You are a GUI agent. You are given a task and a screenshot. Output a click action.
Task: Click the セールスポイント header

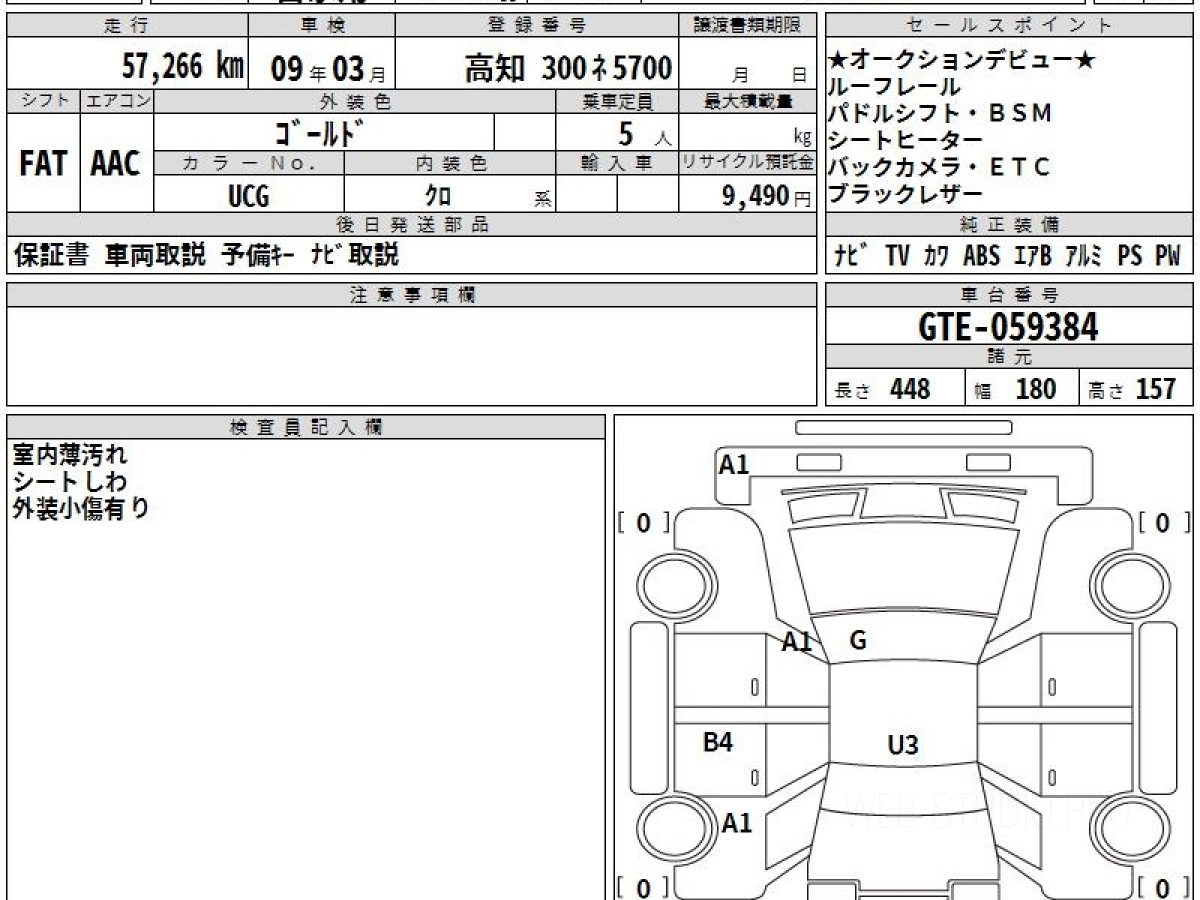click(x=1008, y=26)
